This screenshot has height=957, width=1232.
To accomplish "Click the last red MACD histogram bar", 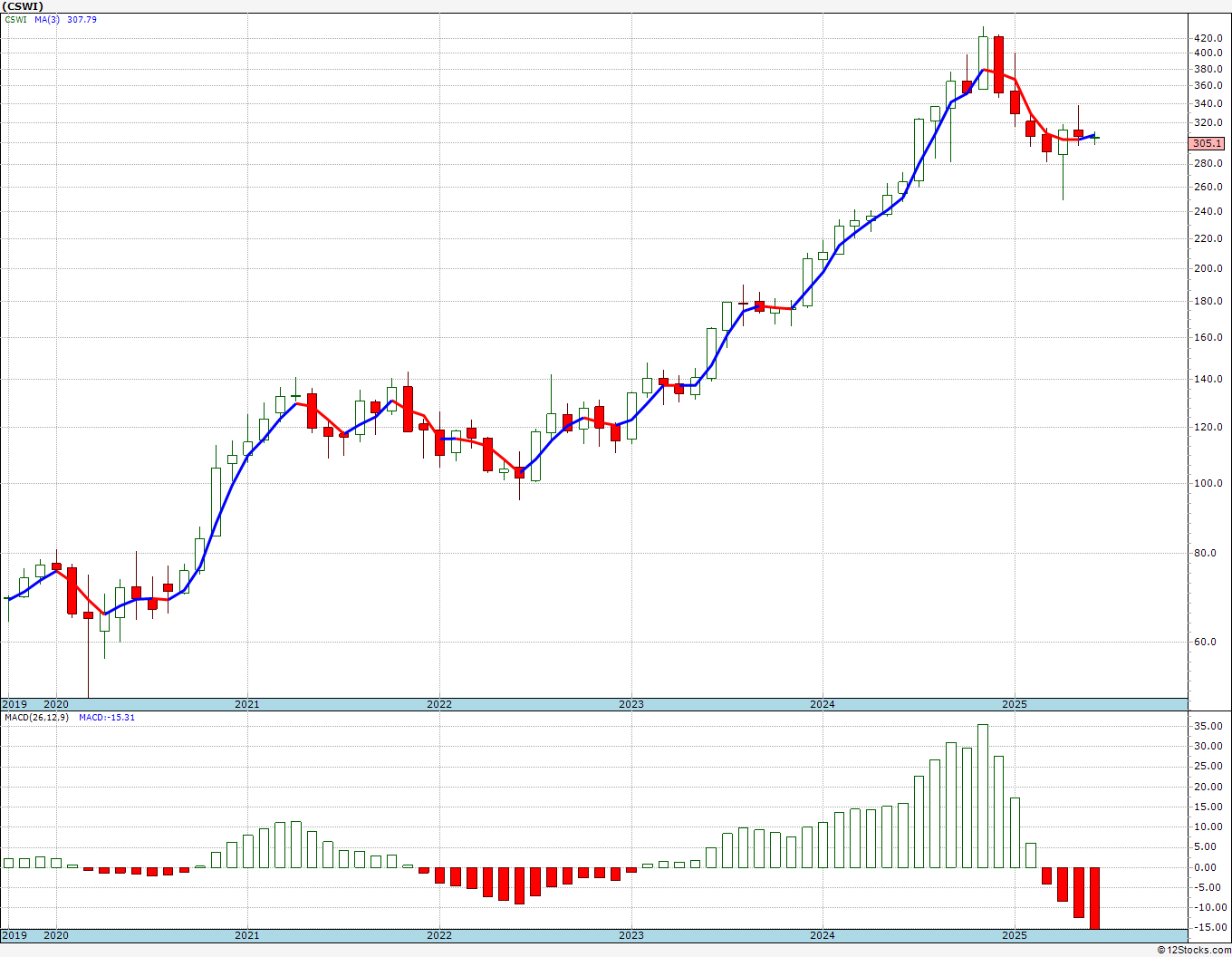I will (1094, 898).
